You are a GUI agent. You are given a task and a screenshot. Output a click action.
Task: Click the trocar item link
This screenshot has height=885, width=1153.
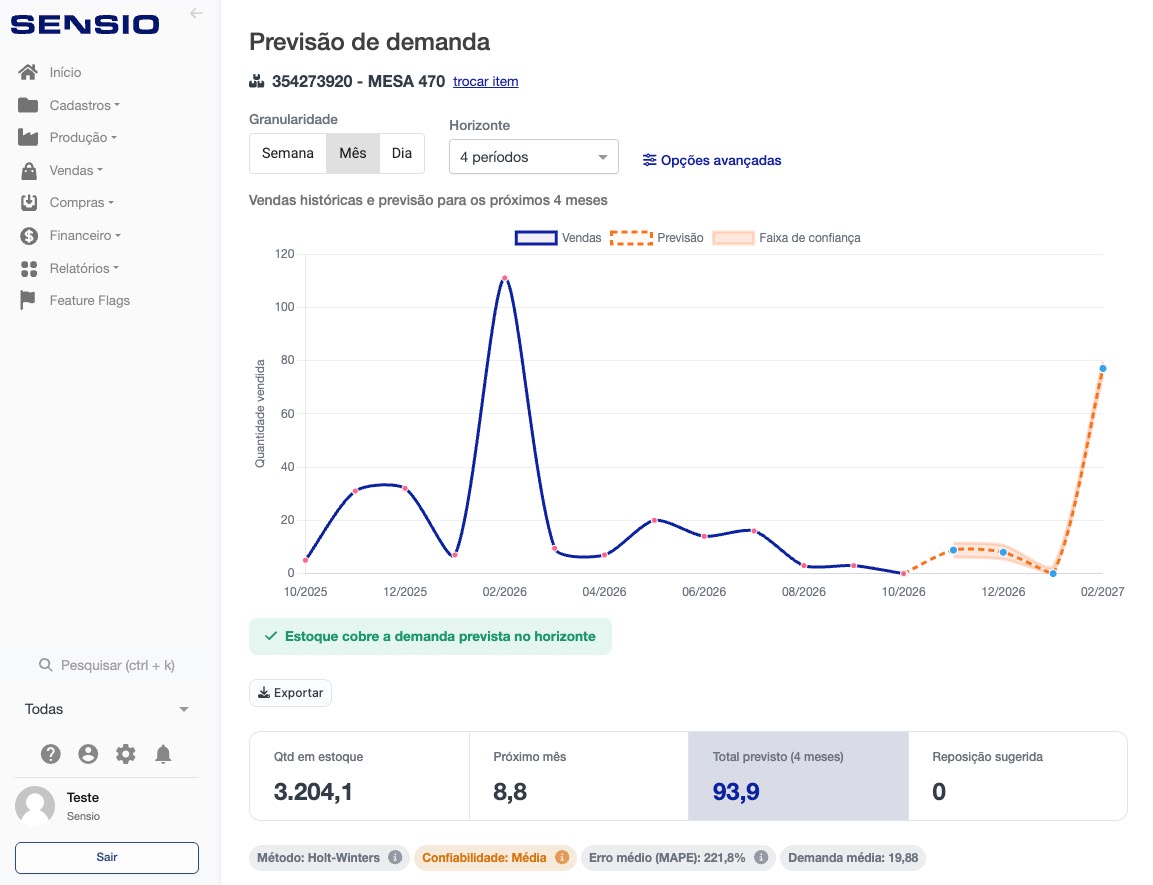[x=485, y=82]
